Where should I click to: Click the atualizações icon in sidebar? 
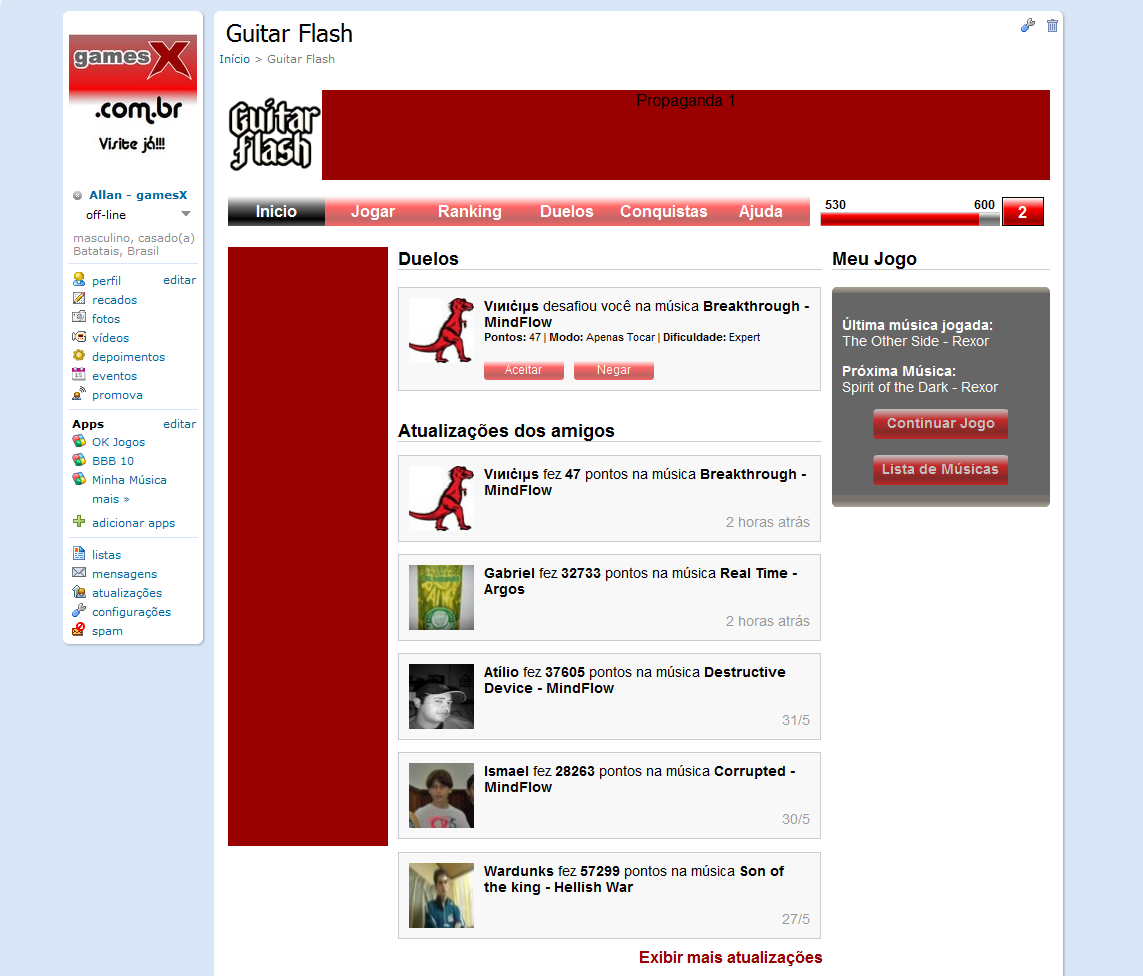(x=79, y=591)
